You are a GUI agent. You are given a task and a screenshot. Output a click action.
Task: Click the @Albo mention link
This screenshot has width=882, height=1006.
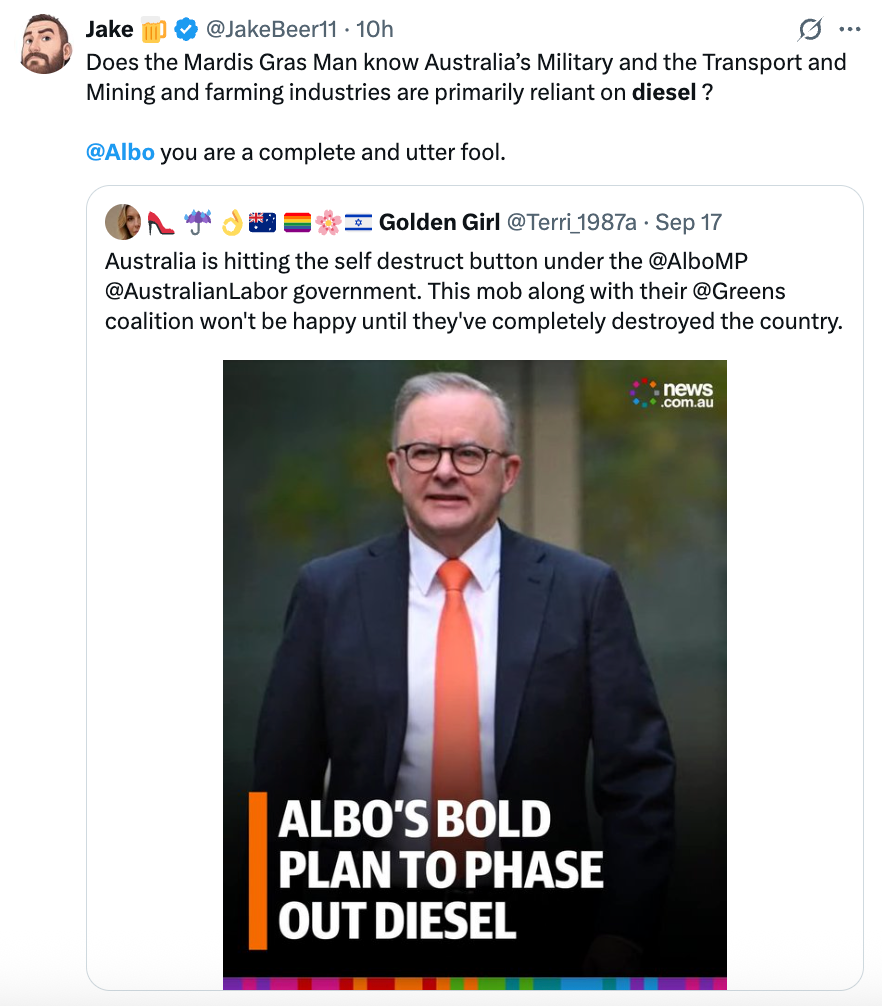pyautogui.click(x=120, y=153)
